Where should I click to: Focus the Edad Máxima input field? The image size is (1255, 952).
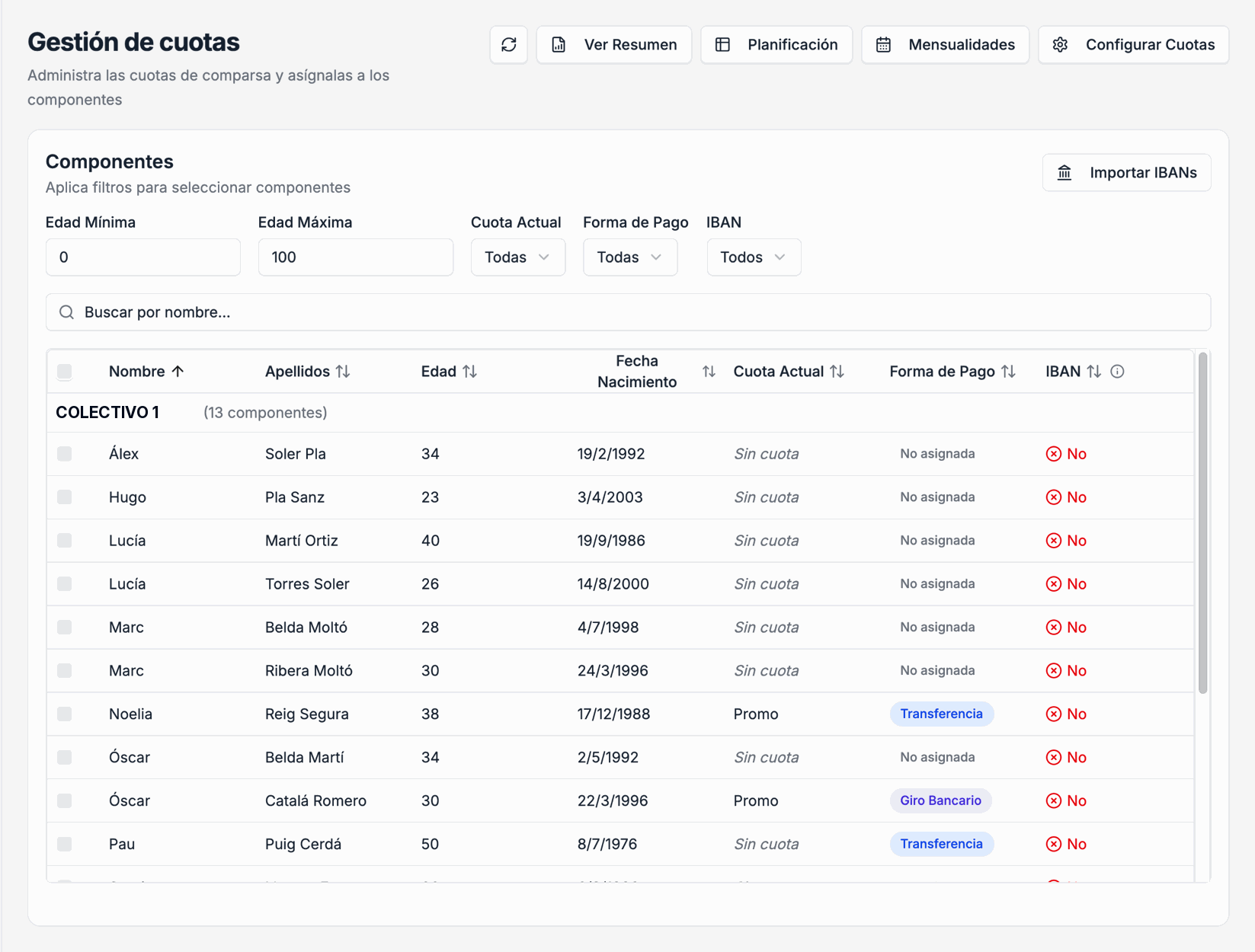(x=356, y=257)
